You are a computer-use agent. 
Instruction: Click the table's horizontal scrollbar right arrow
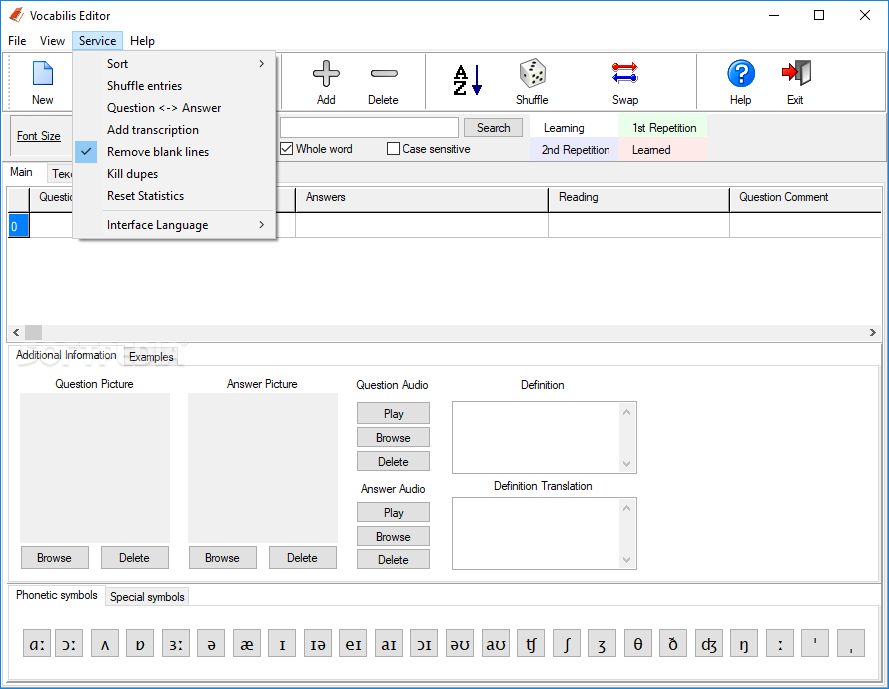coord(873,332)
